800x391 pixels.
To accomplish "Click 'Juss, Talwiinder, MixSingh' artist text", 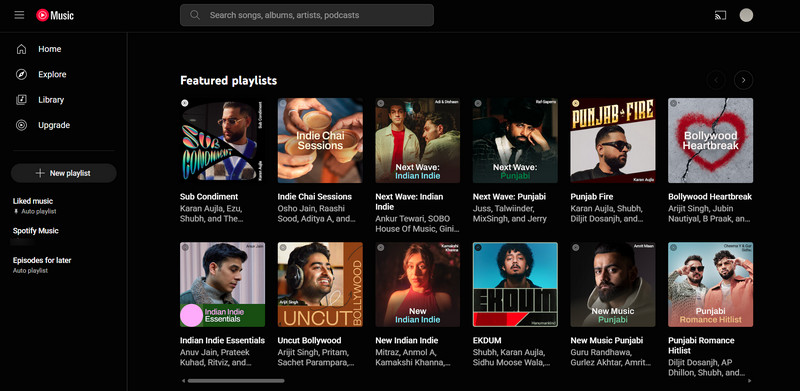I will (x=510, y=214).
